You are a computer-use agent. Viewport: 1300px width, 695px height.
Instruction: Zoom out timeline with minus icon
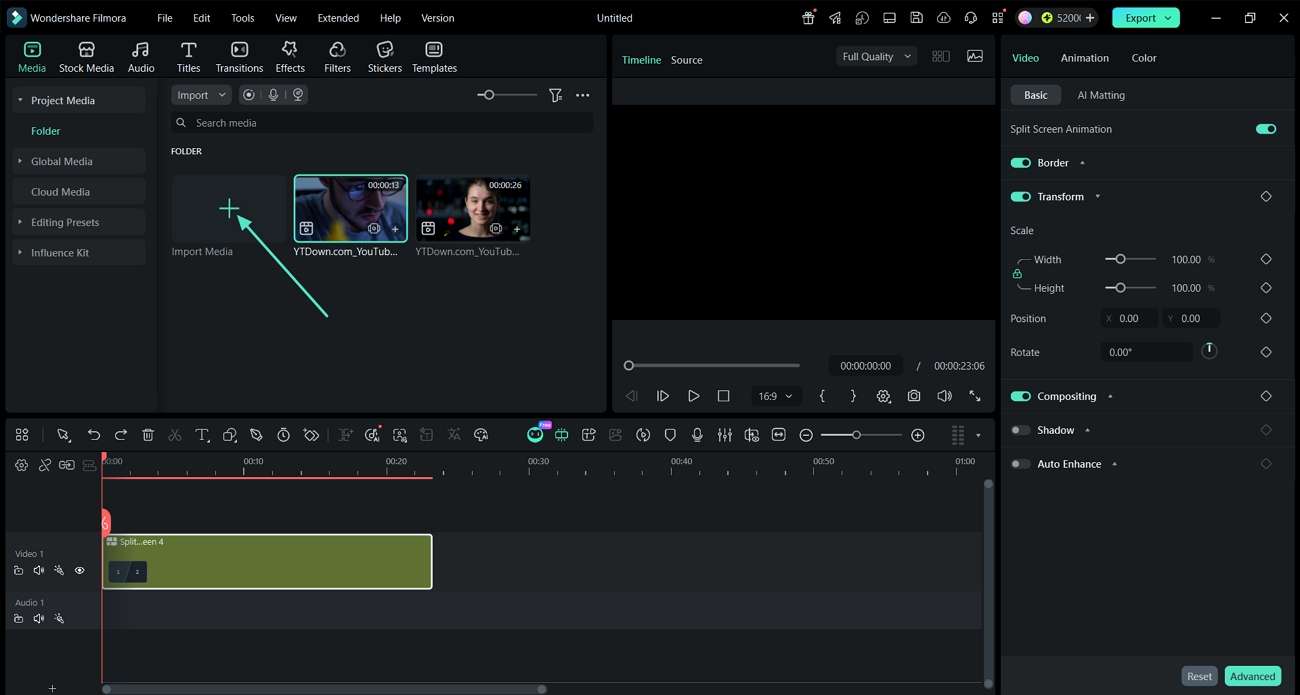[806, 435]
